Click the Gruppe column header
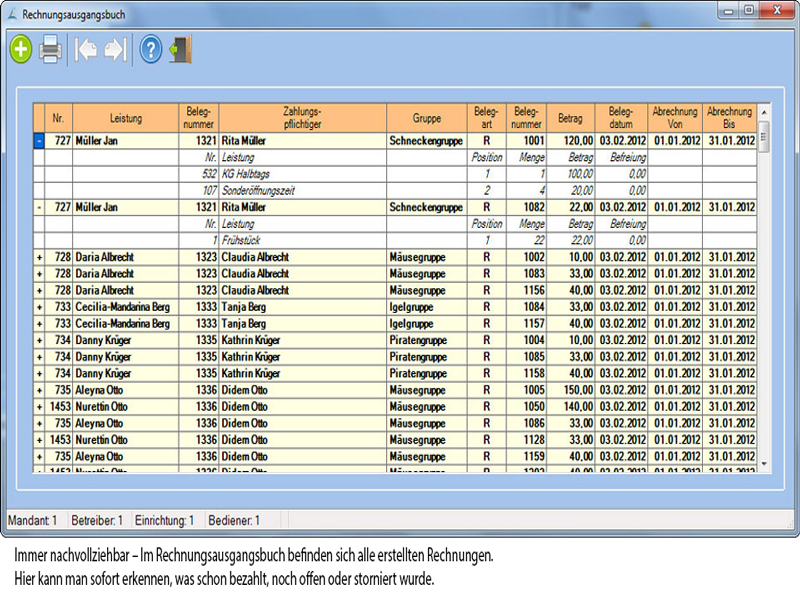Image resolution: width=800 pixels, height=600 pixels. 426,118
